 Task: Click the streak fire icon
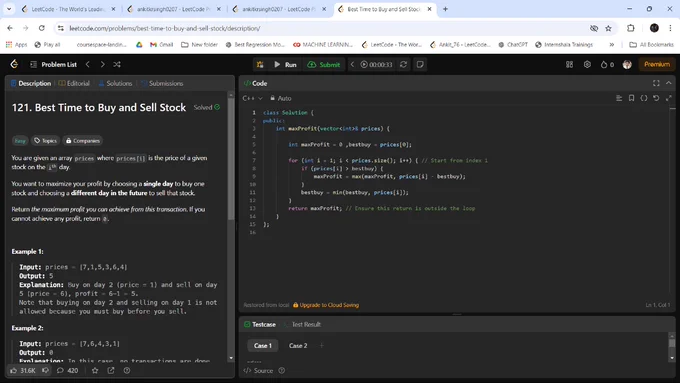(607, 65)
